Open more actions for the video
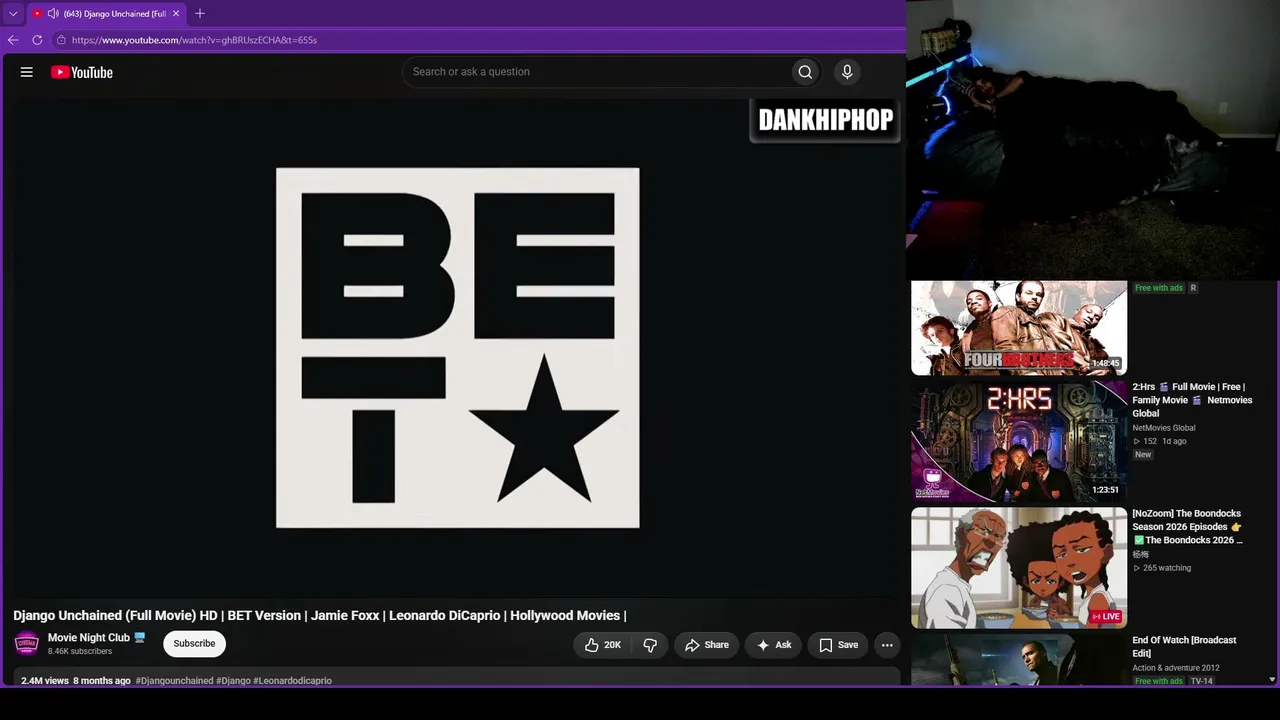 pyautogui.click(x=887, y=645)
